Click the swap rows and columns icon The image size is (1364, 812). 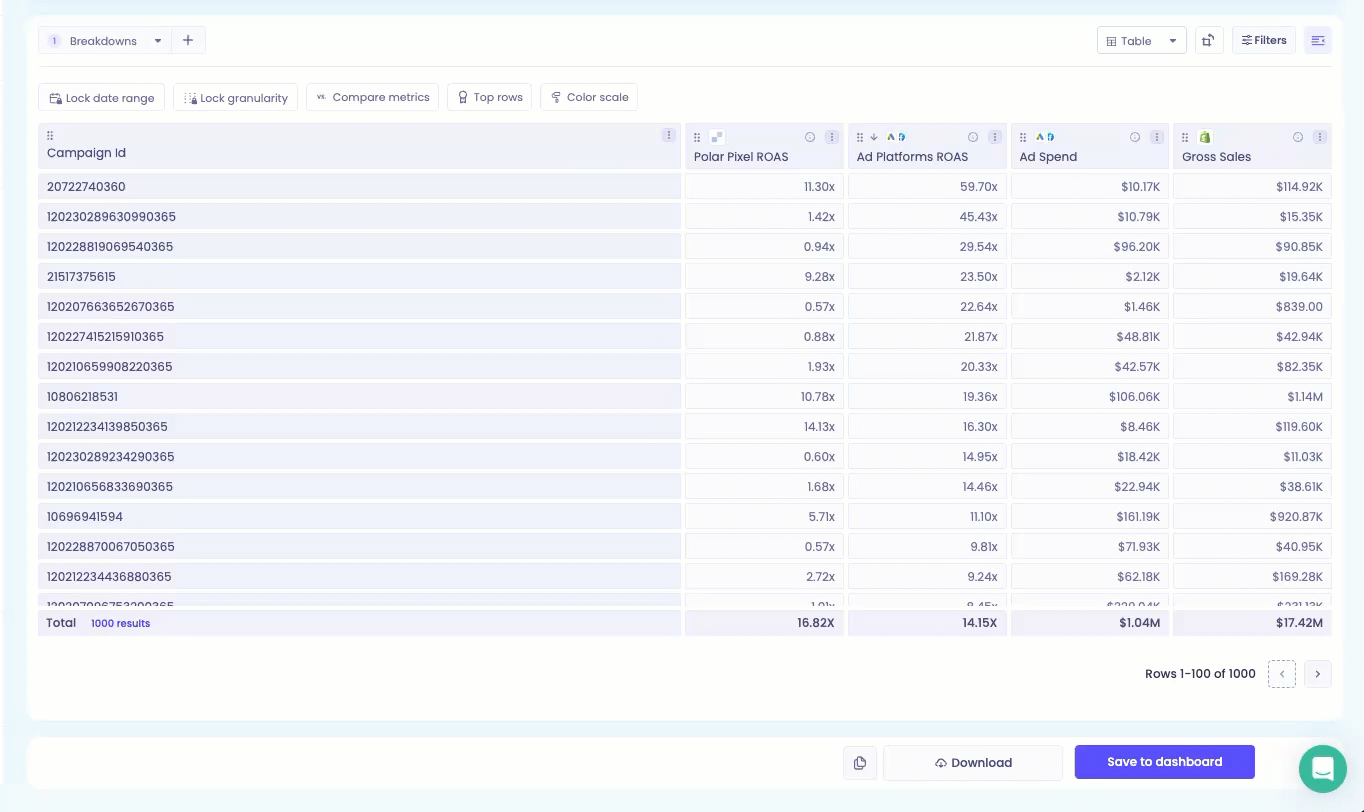[1209, 41]
